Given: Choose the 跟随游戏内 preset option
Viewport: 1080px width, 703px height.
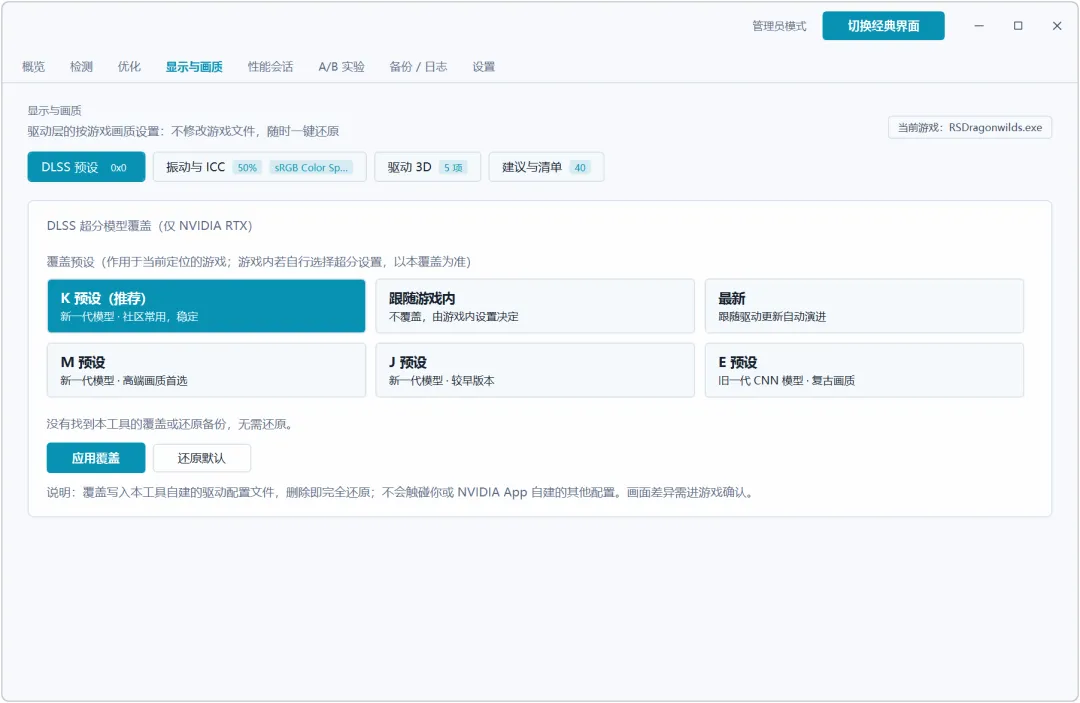Looking at the screenshot, I should tap(535, 306).
